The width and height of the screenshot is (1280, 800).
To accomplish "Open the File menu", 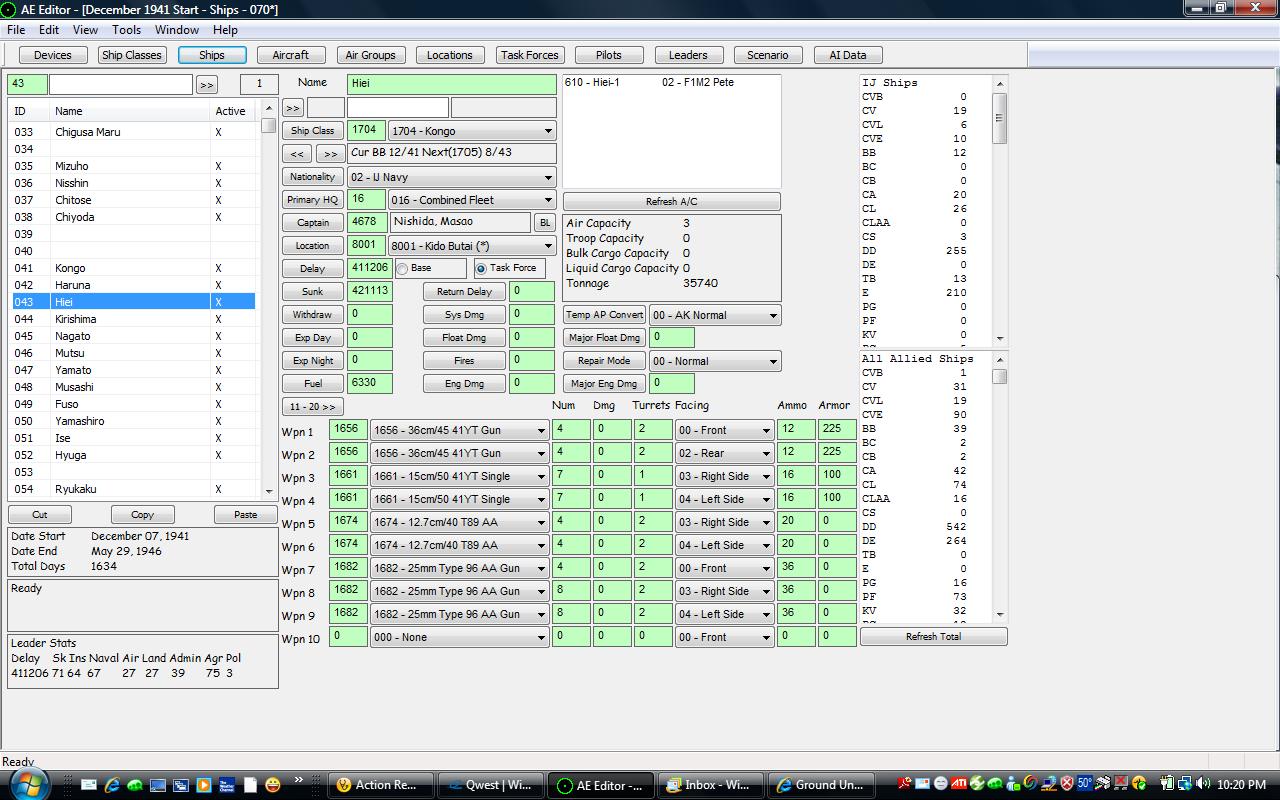I will coord(17,30).
